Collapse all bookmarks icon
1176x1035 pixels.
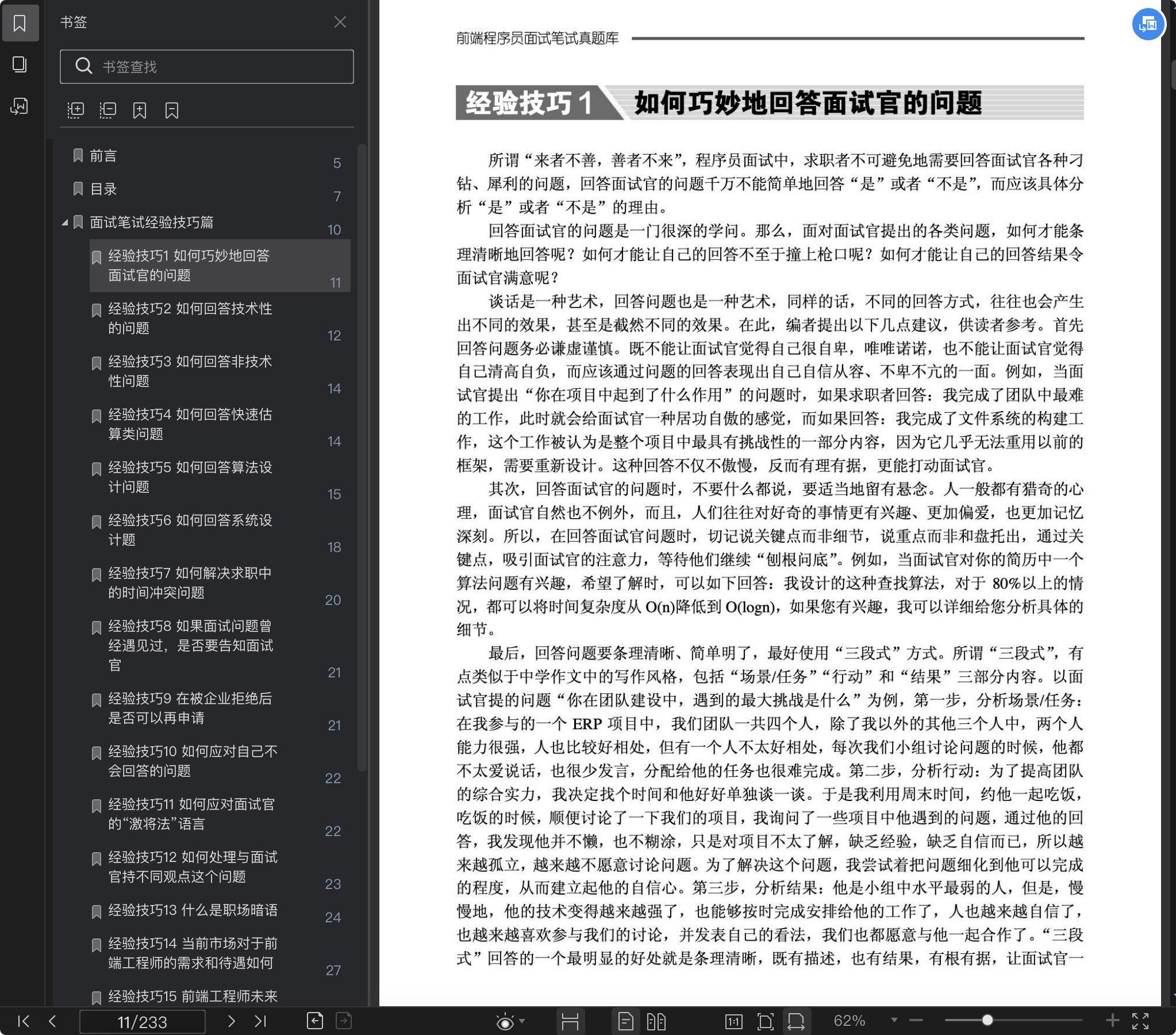pyautogui.click(x=107, y=110)
